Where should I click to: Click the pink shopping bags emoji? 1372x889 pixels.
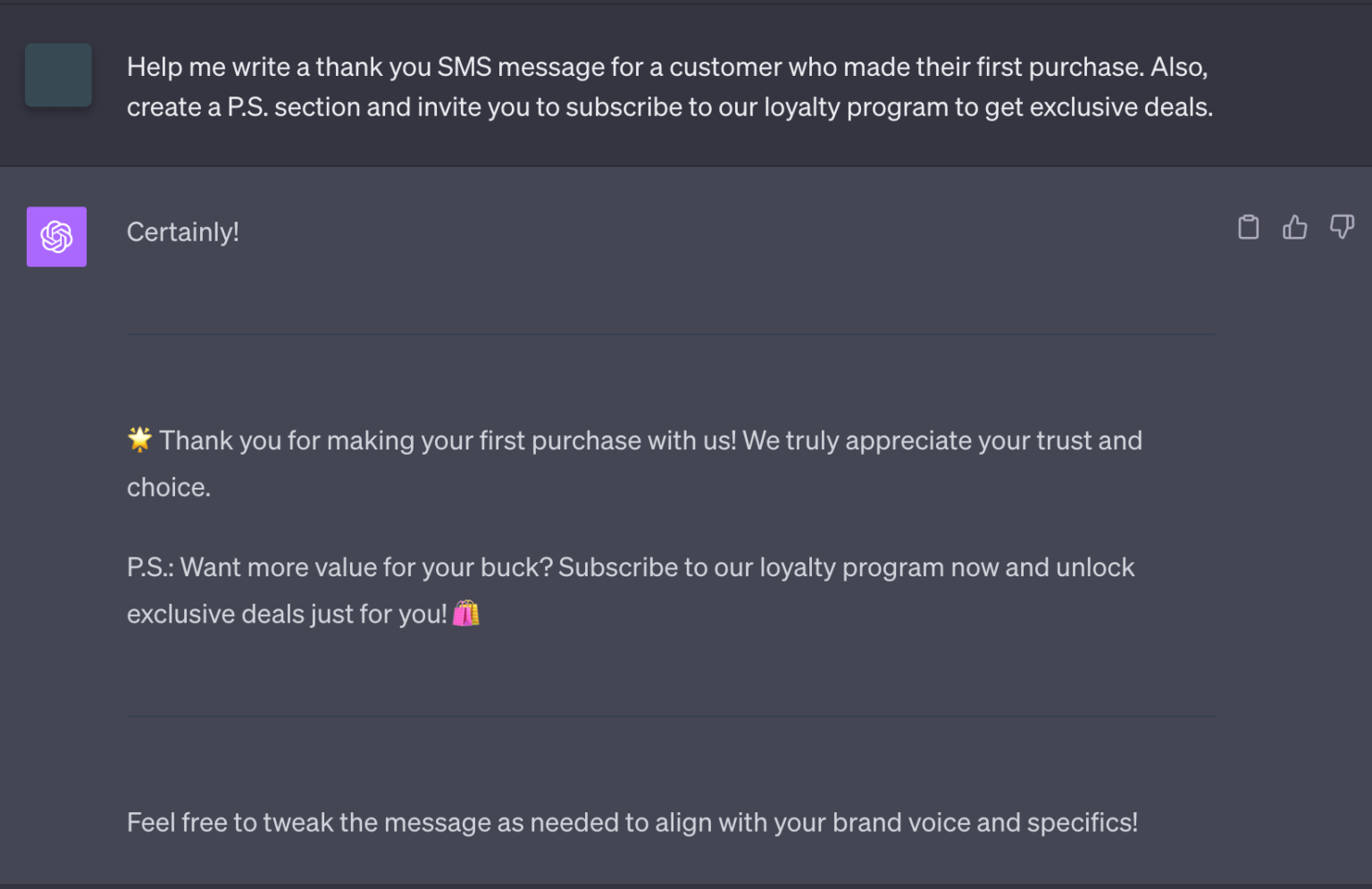click(x=468, y=614)
